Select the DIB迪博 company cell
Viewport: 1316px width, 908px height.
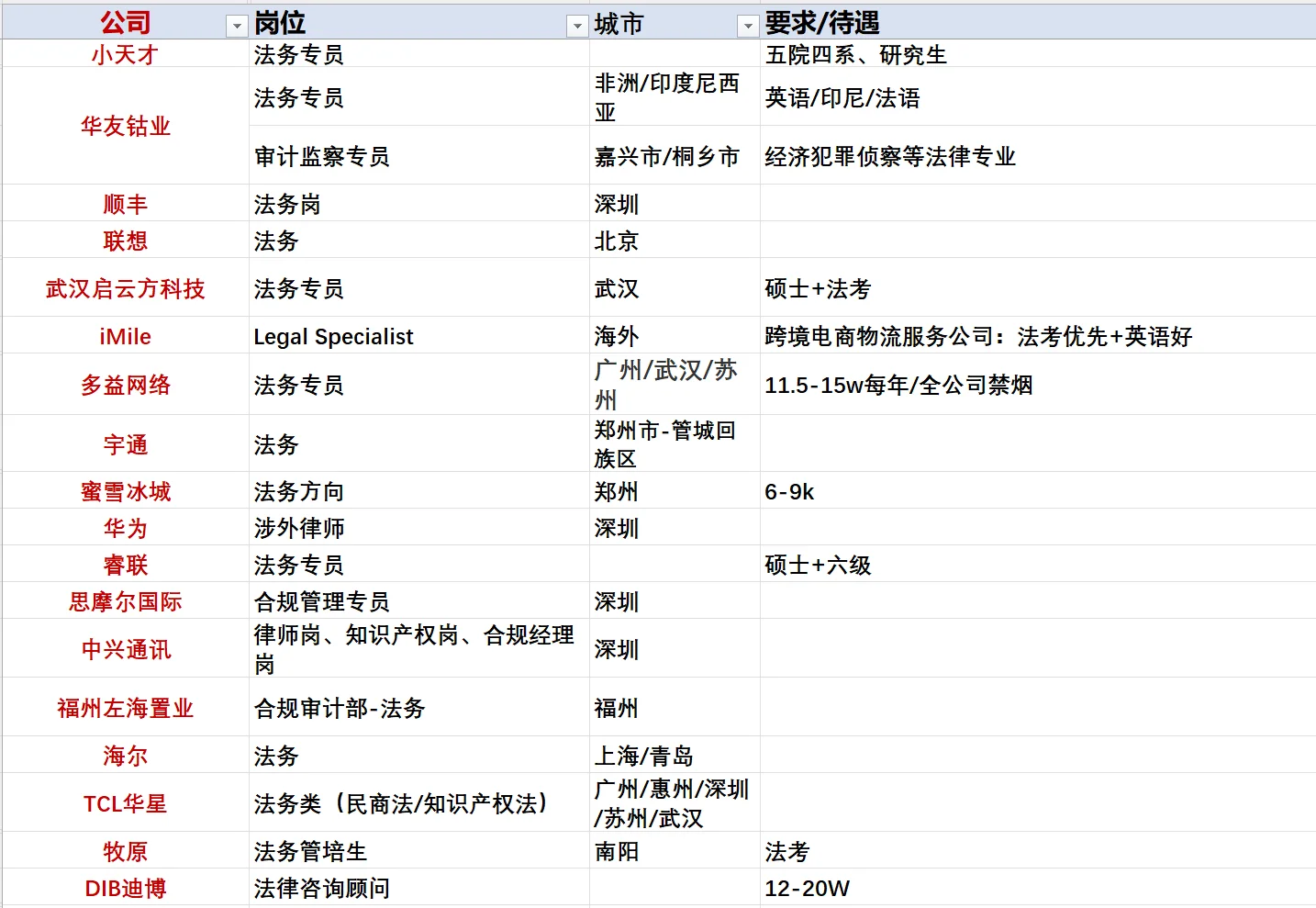(x=126, y=888)
